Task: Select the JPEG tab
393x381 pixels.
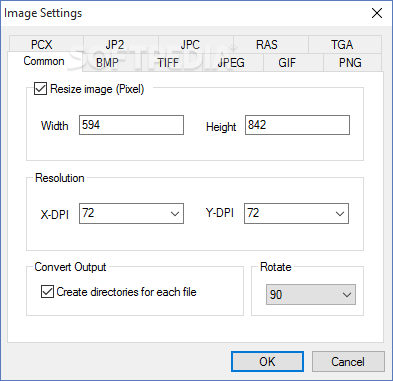Action: tap(233, 62)
